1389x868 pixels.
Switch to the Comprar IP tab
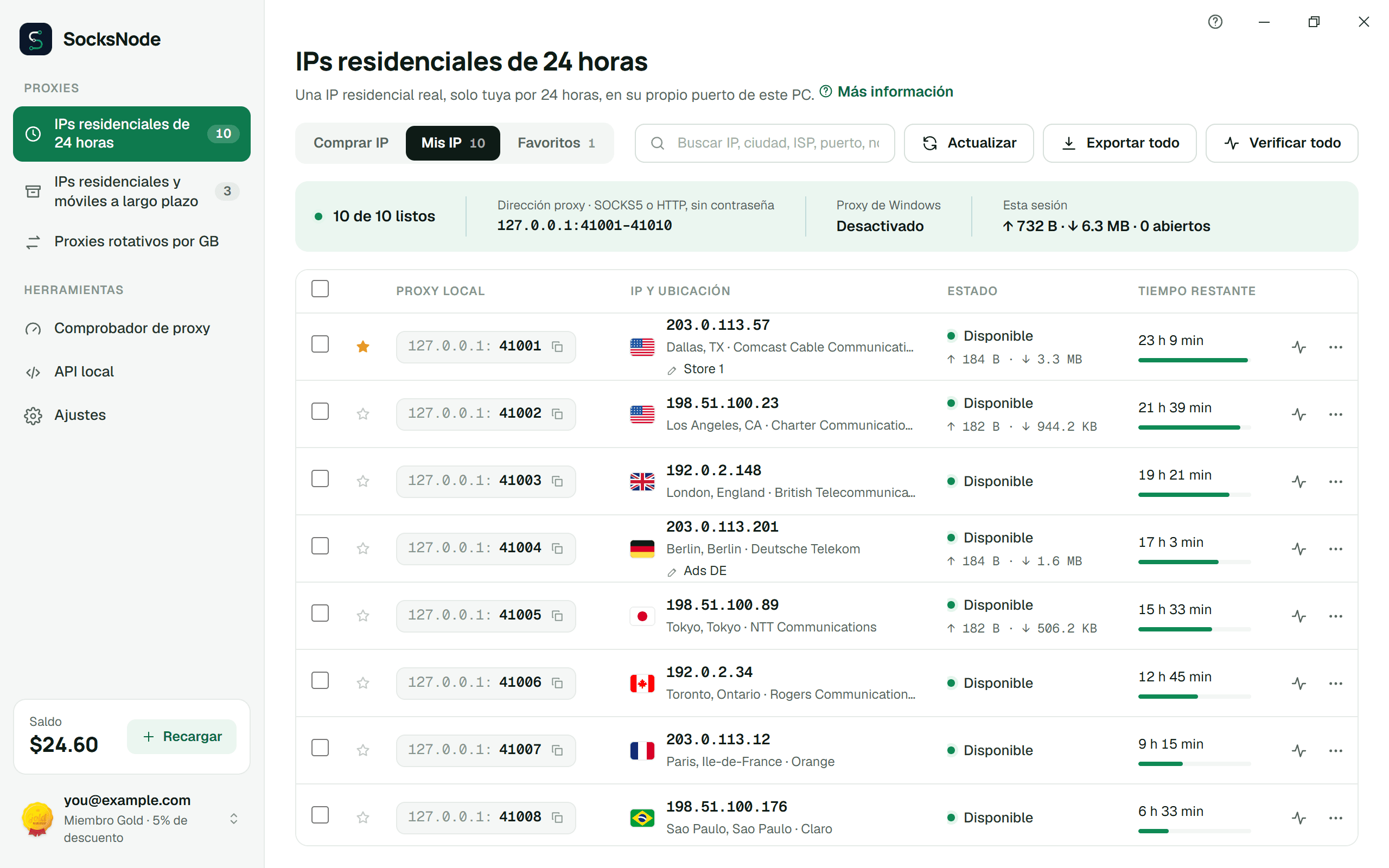351,143
